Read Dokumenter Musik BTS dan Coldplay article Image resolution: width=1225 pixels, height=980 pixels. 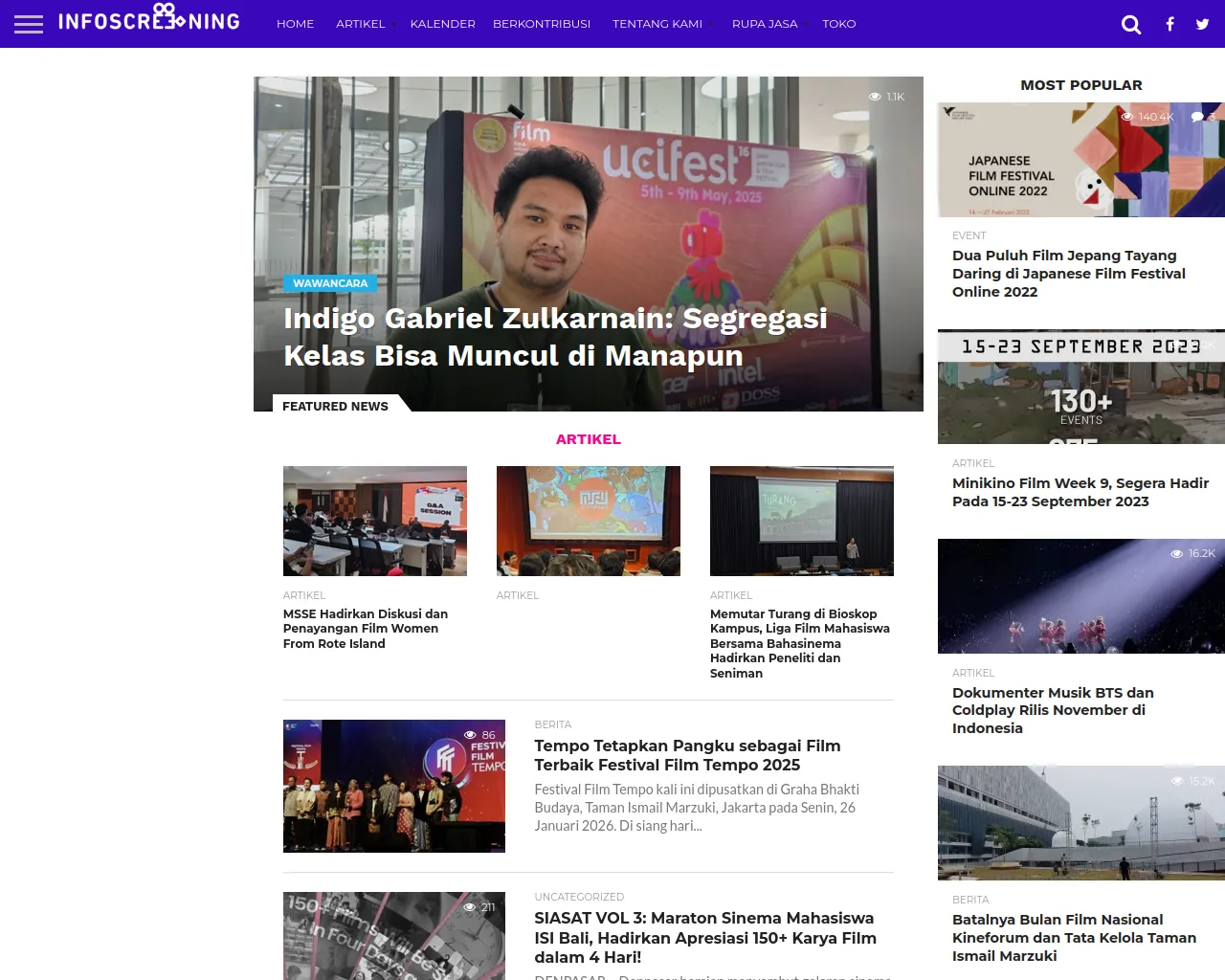pos(1053,710)
